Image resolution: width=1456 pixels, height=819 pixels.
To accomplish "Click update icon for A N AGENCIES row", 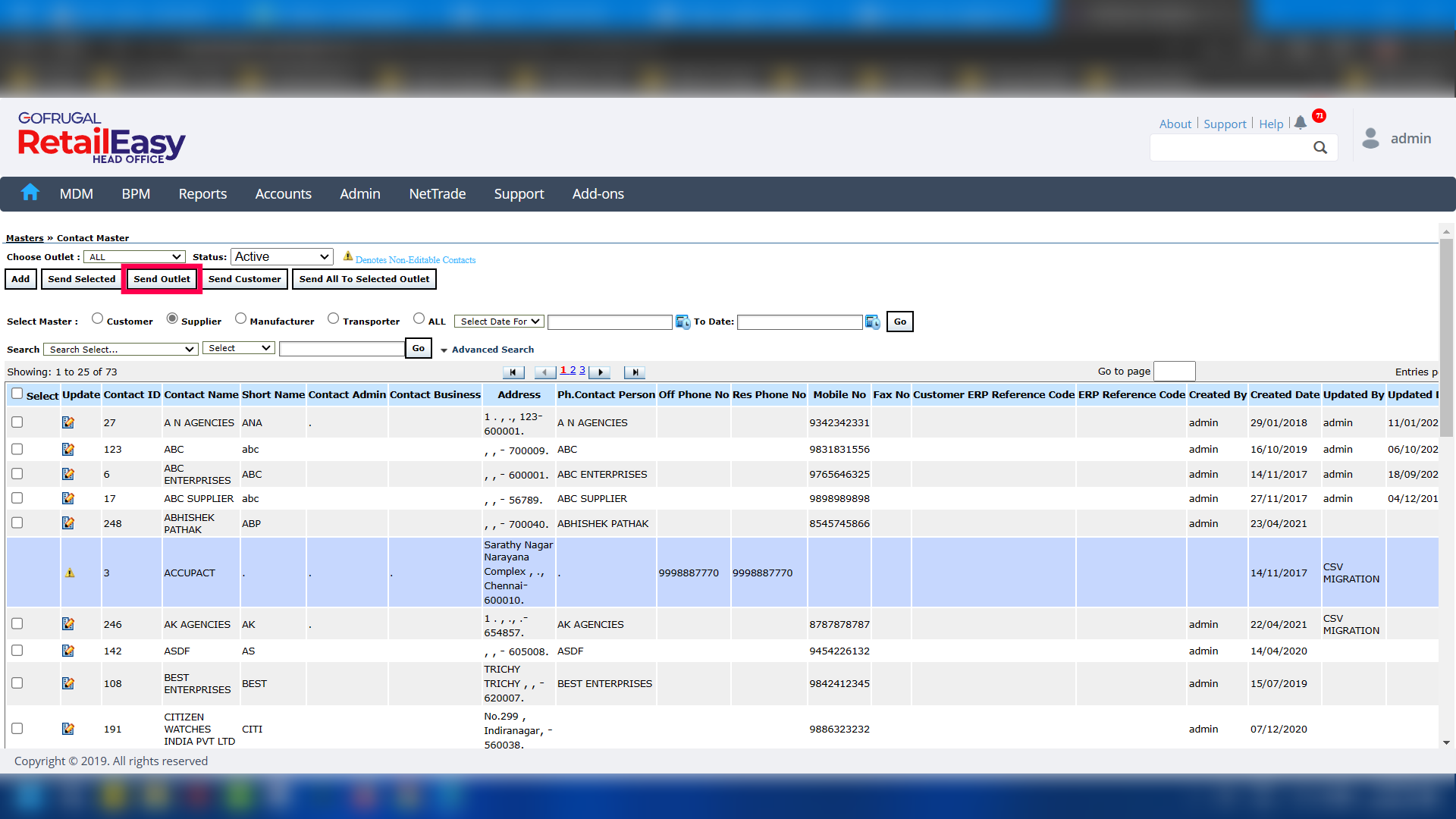I will (68, 422).
